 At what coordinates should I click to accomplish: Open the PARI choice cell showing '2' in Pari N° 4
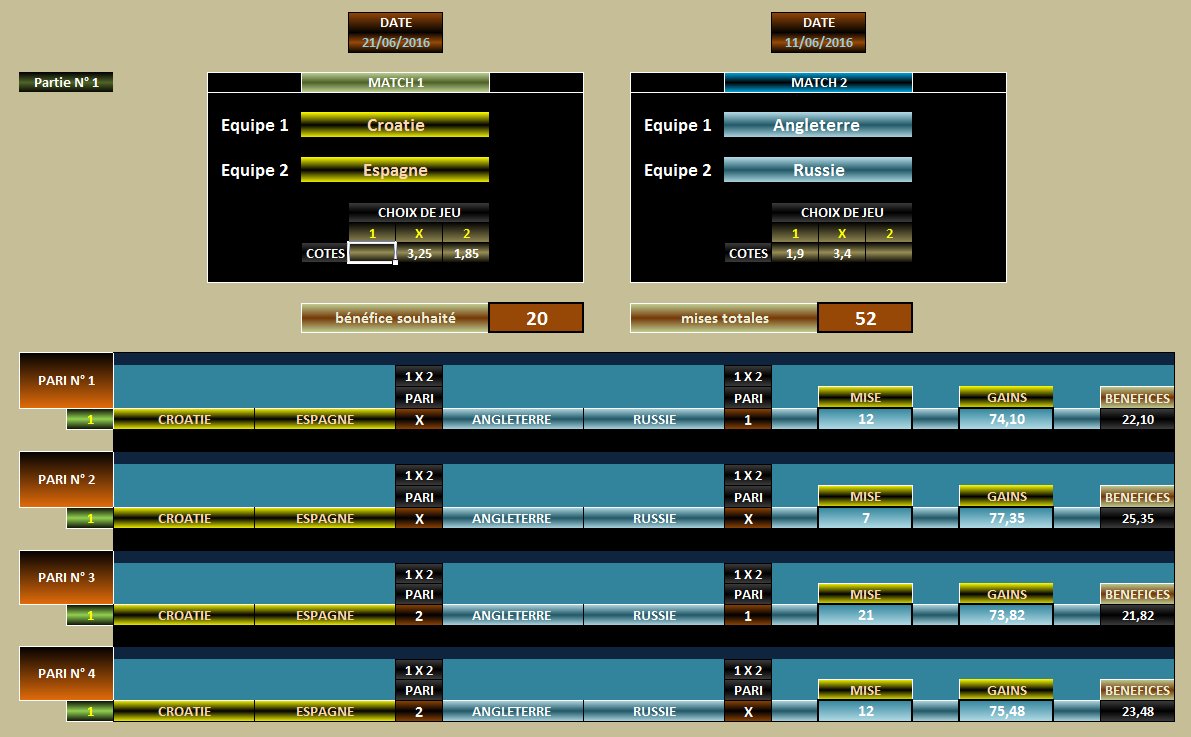pos(420,711)
